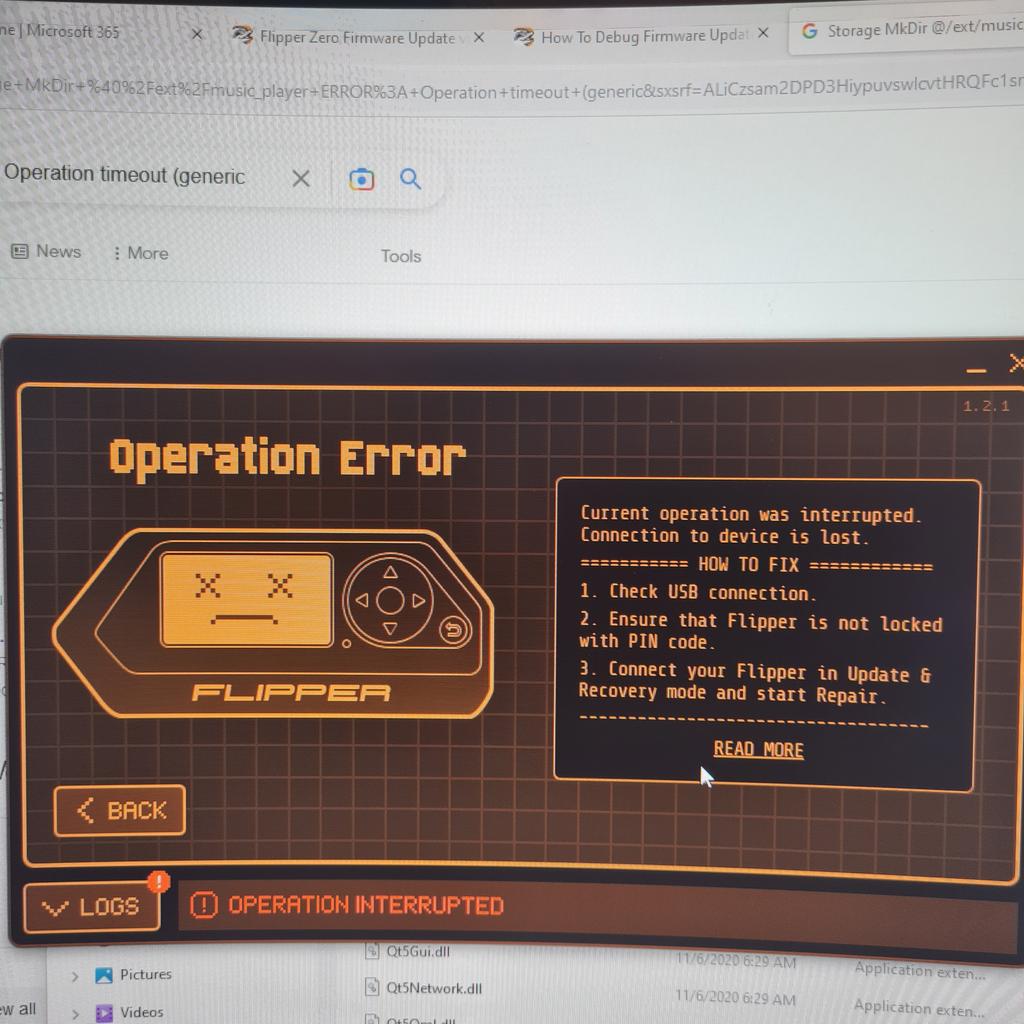This screenshot has height=1024, width=1024.
Task: Click the BACK button in qFlipper
Action: point(120,810)
